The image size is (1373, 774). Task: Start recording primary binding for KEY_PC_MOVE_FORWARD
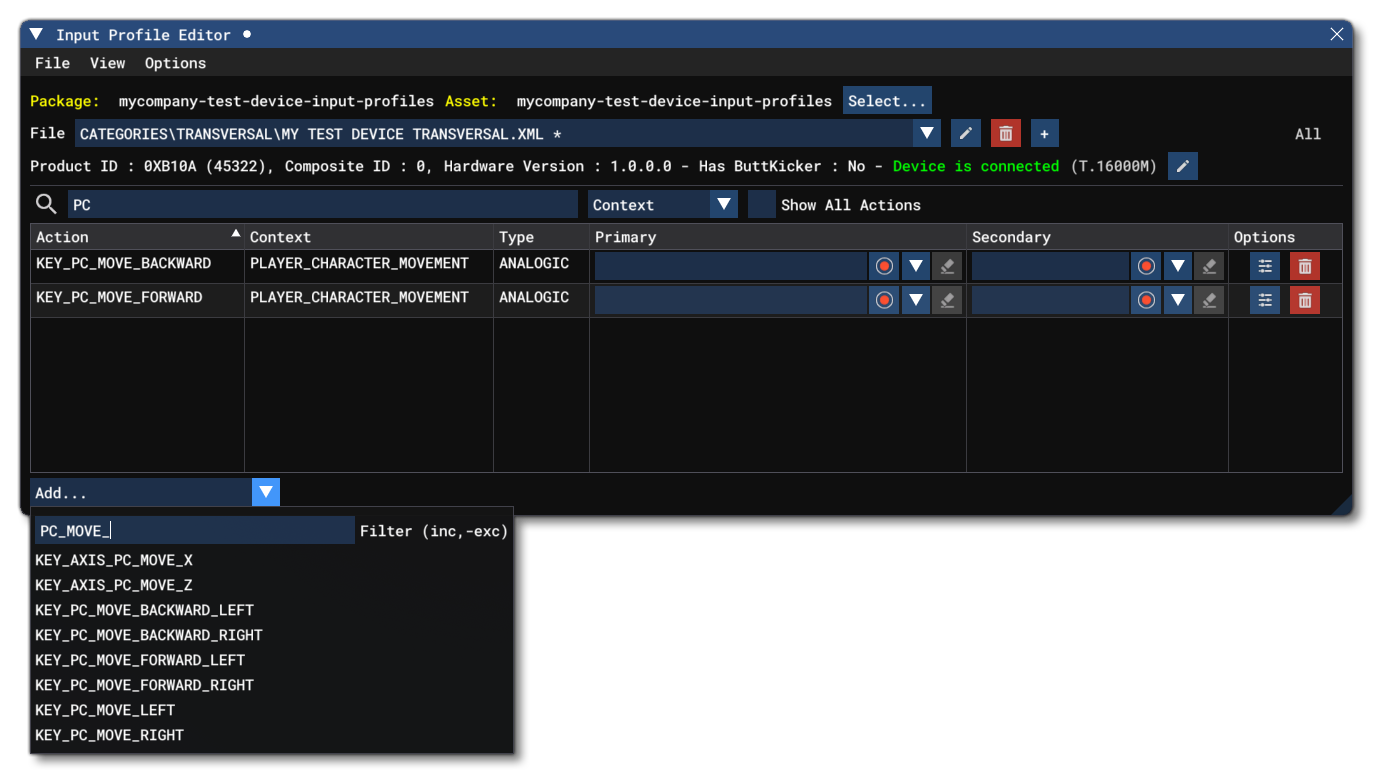pyautogui.click(x=884, y=299)
